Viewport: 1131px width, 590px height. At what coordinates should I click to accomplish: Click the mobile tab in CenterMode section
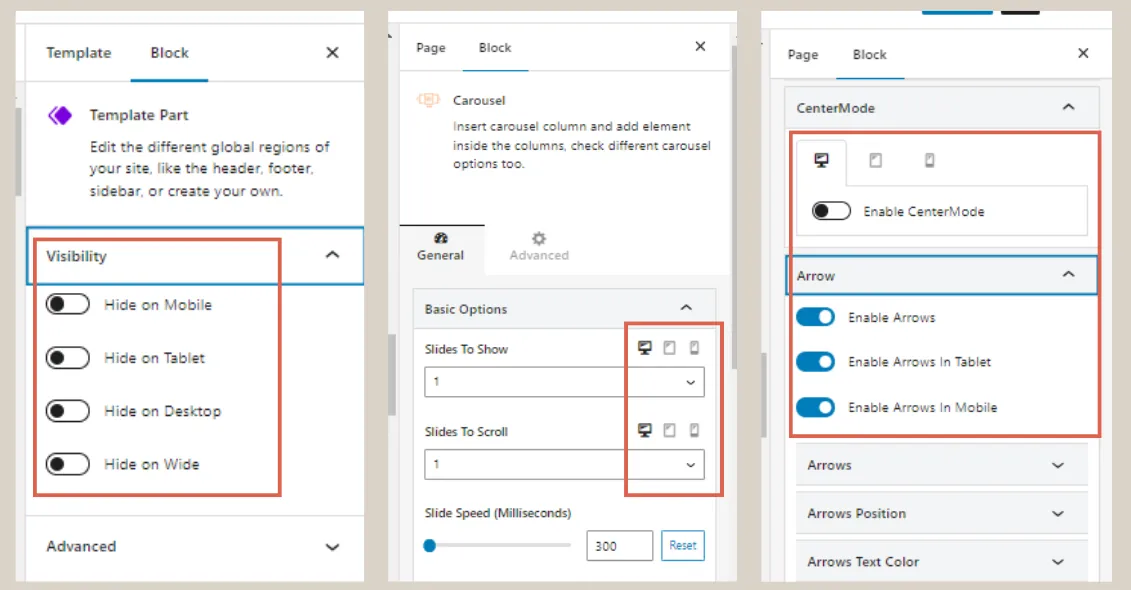coord(928,160)
